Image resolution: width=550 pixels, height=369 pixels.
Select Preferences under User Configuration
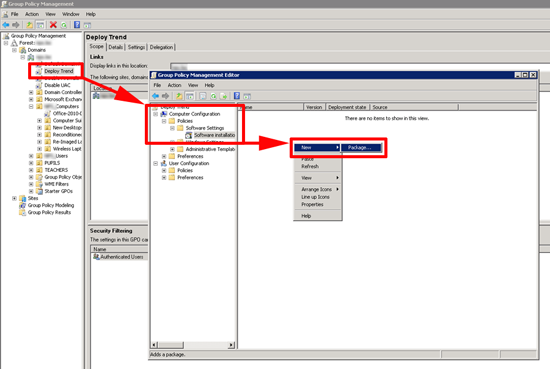(x=190, y=177)
